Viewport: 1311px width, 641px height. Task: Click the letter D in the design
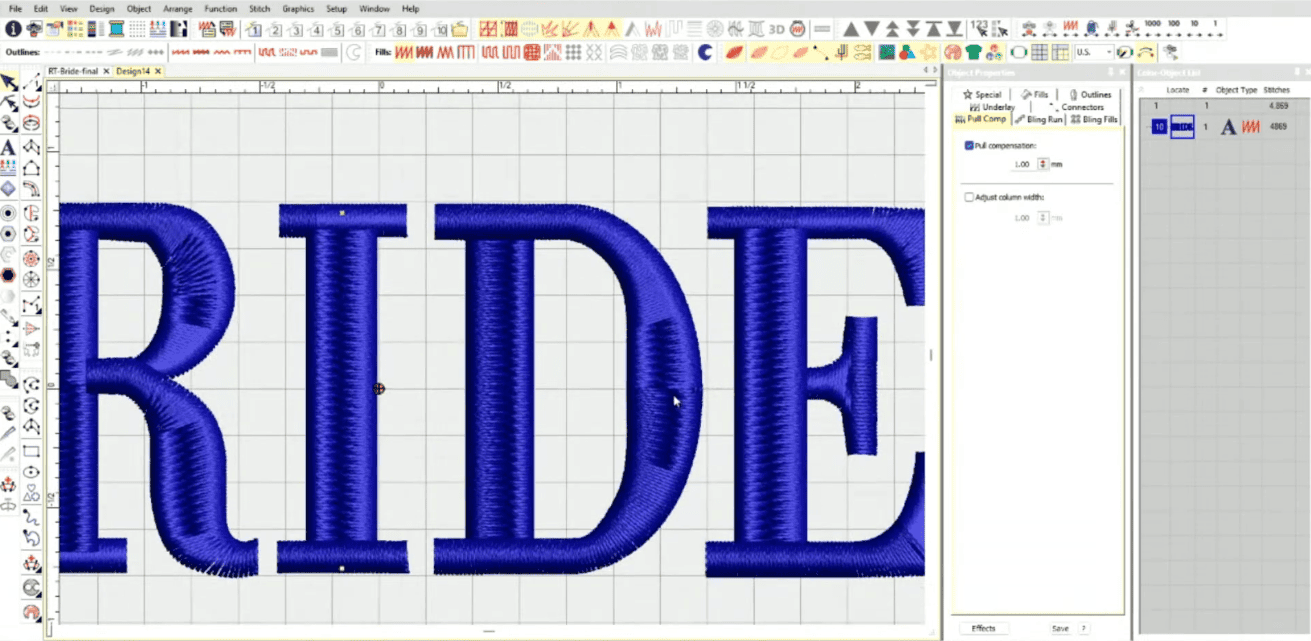pos(568,388)
